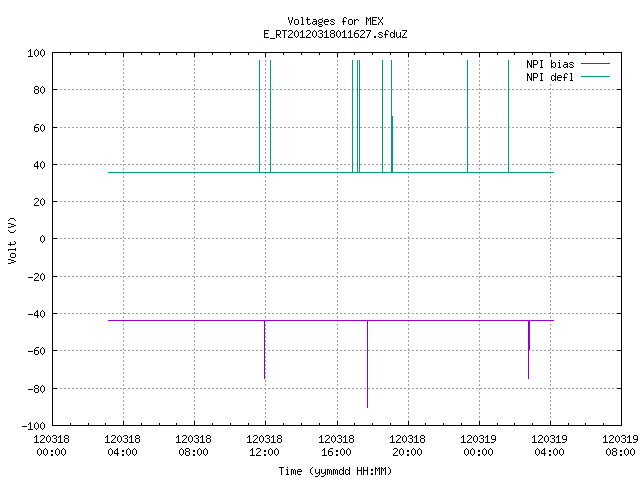The width and height of the screenshot is (640, 480).
Task: Click the y-axis tick label '-40'
Action: coord(36,314)
